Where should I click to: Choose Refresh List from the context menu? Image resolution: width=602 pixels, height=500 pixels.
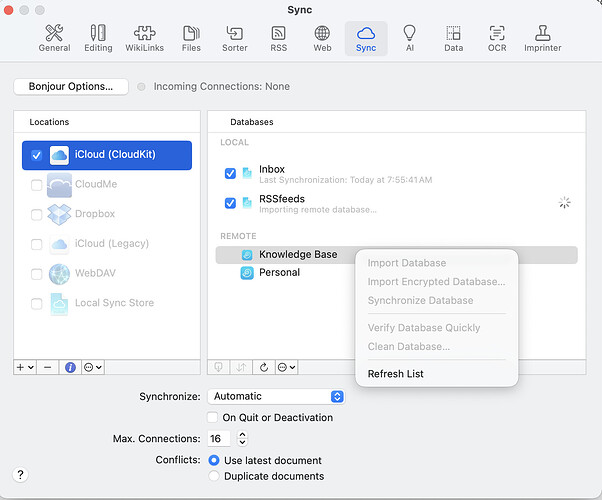tap(395, 374)
